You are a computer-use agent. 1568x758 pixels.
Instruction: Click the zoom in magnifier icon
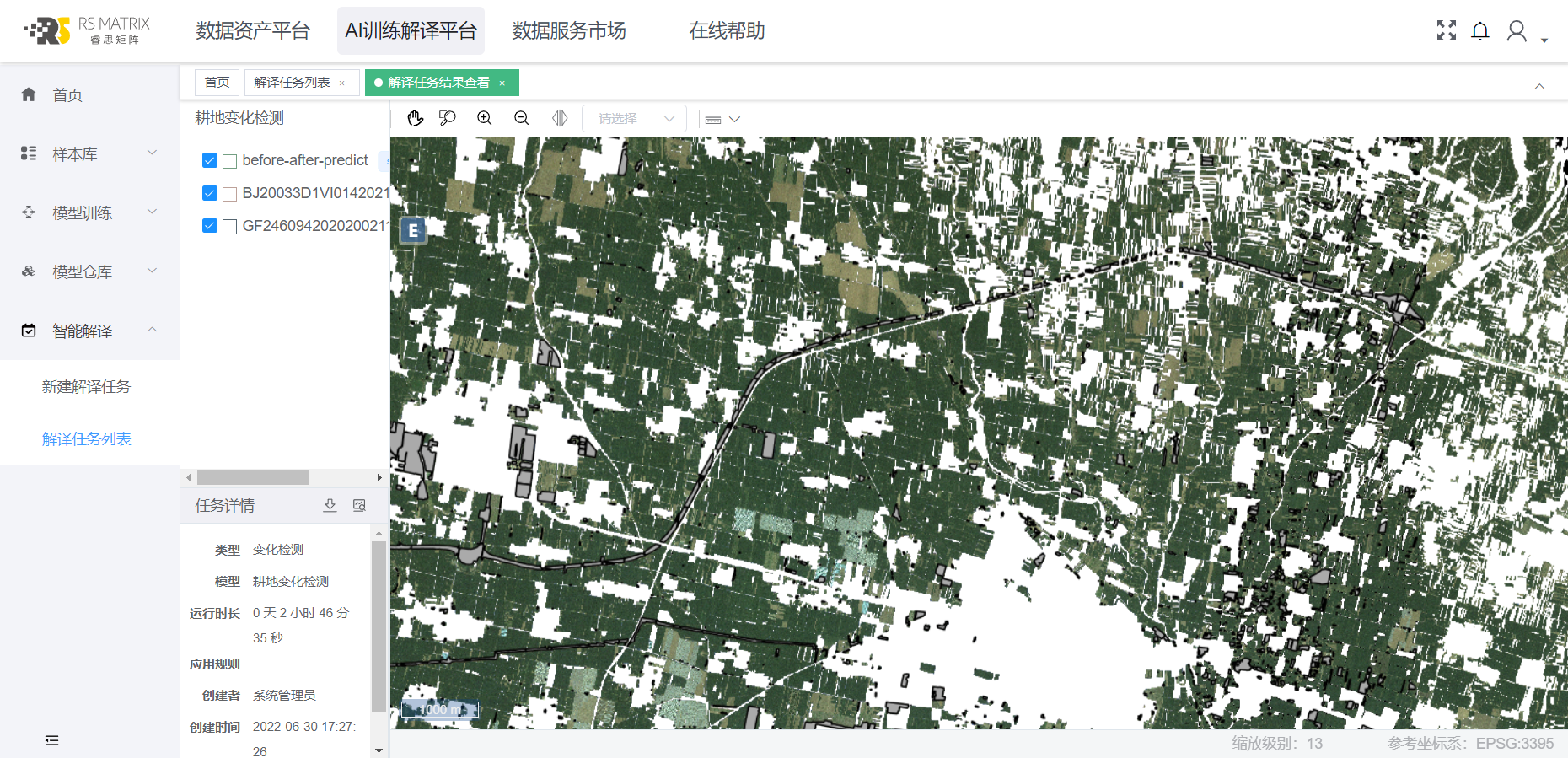[x=485, y=119]
